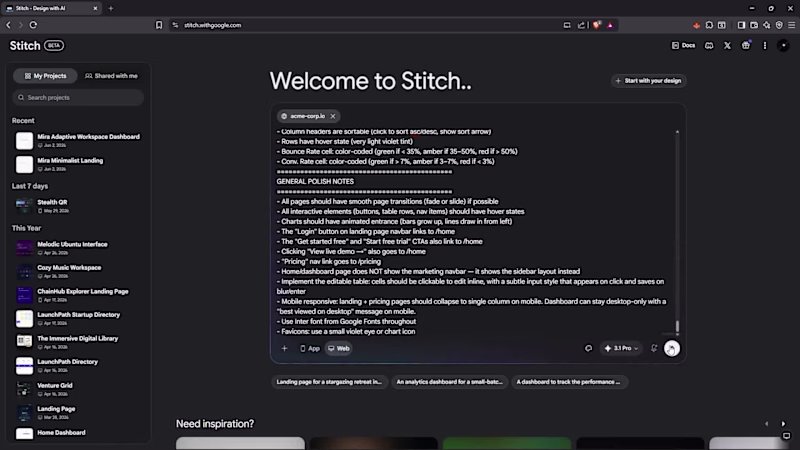Image resolution: width=800 pixels, height=450 pixels.
Task: Open the Docs link in header
Action: coord(683,45)
